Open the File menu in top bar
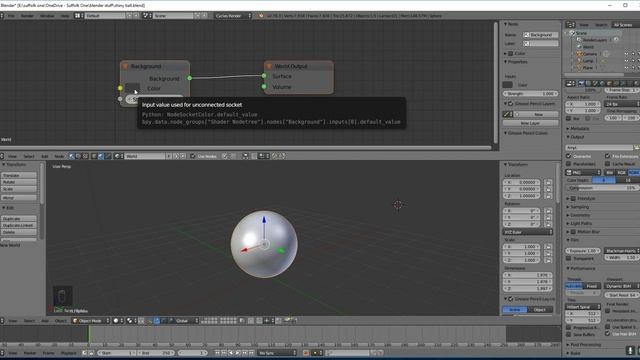640x360 pixels. pos(11,16)
